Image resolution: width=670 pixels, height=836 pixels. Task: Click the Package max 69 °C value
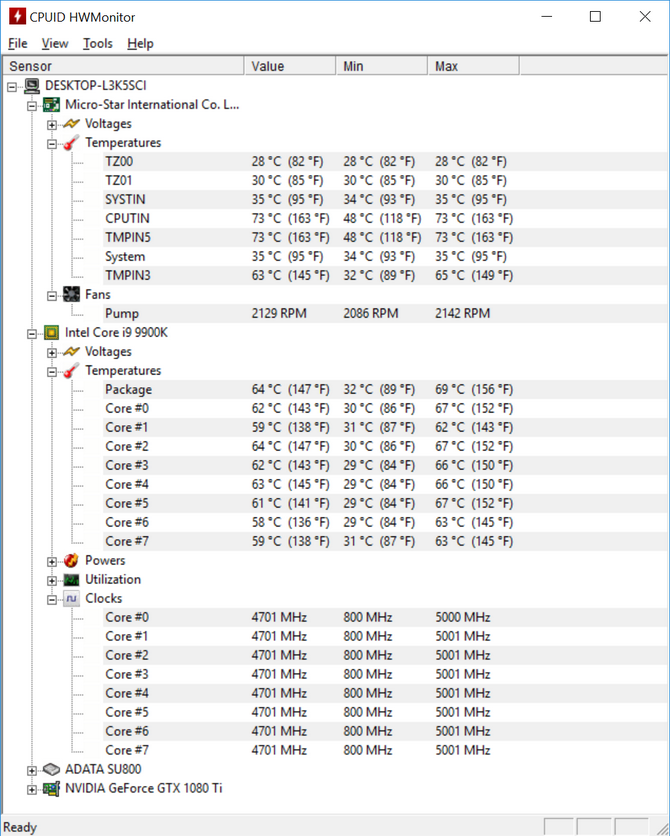point(474,390)
